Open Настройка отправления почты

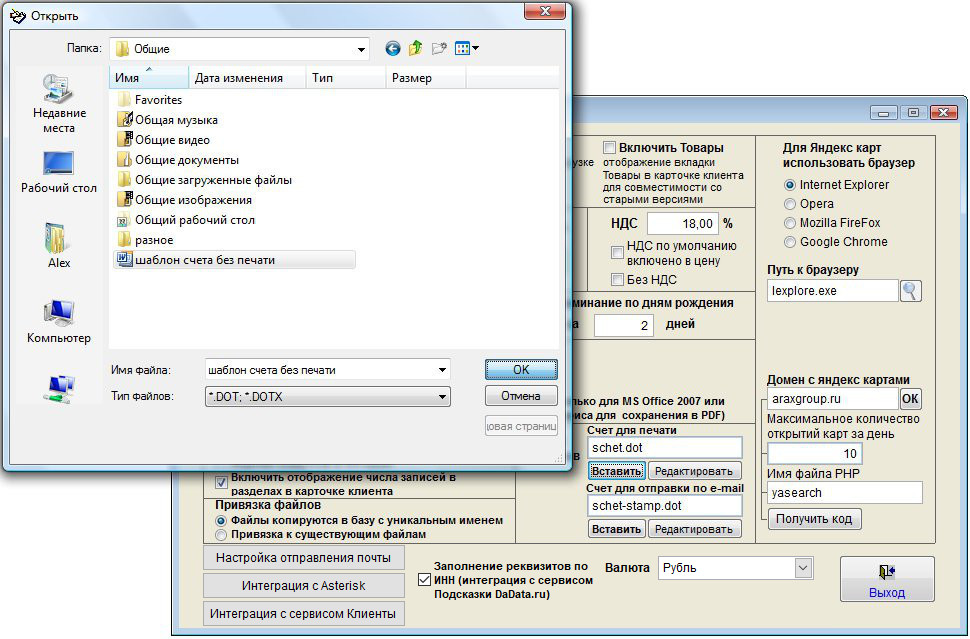click(304, 558)
